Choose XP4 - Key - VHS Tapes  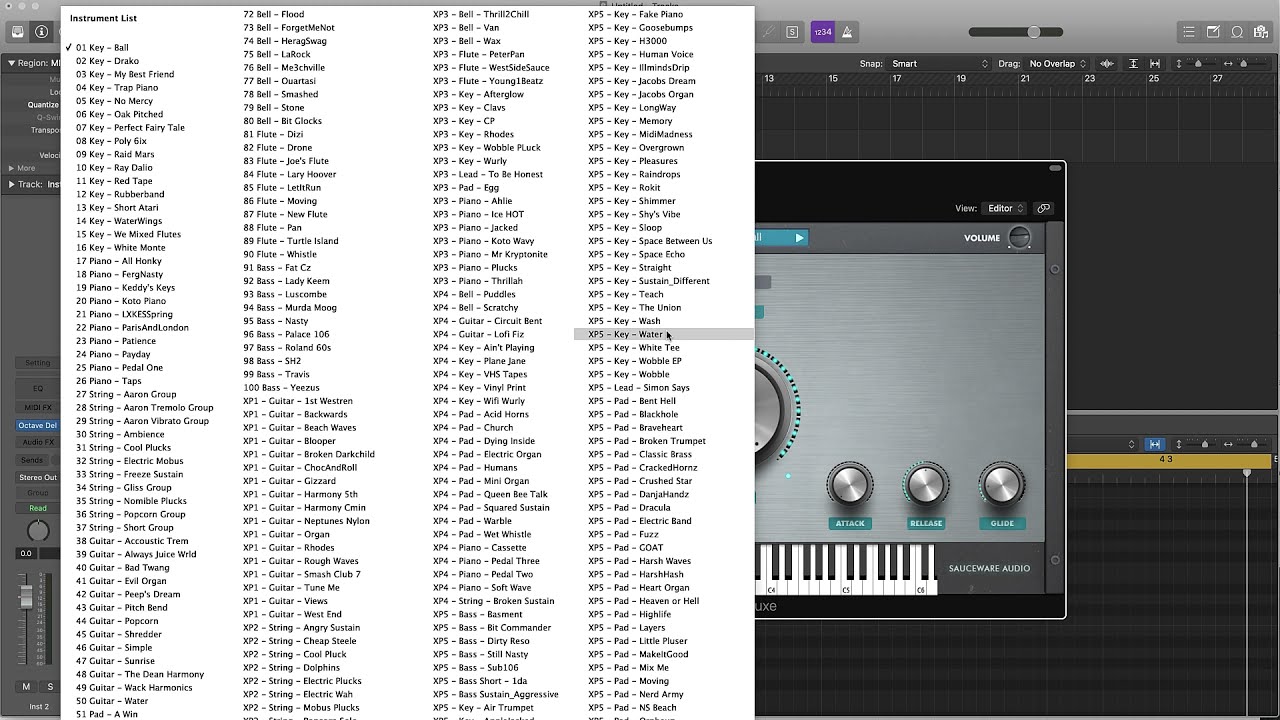(480, 374)
